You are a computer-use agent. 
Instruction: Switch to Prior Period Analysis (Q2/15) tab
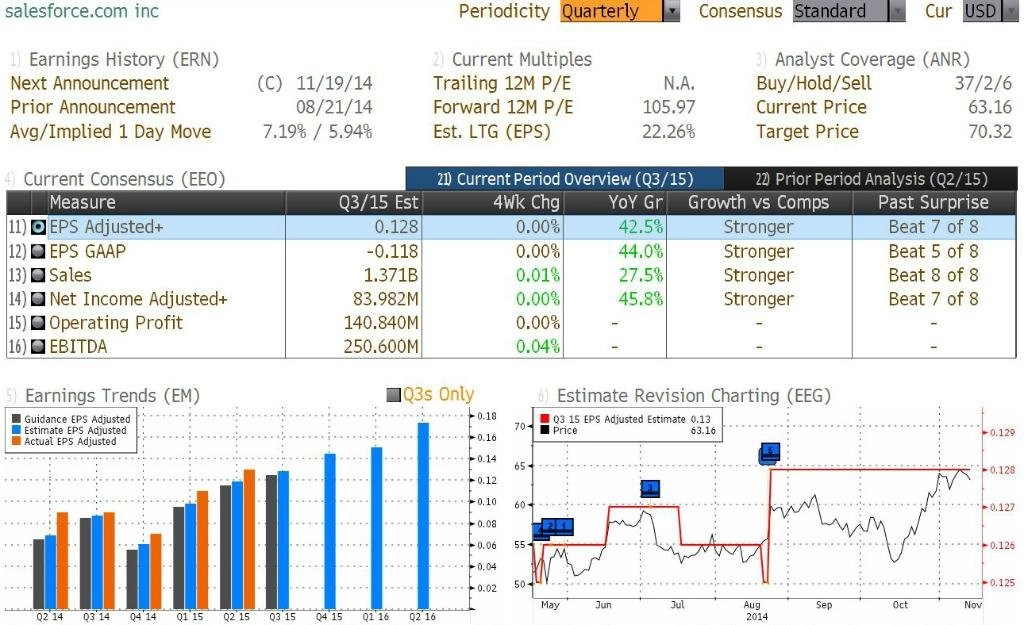[871, 179]
